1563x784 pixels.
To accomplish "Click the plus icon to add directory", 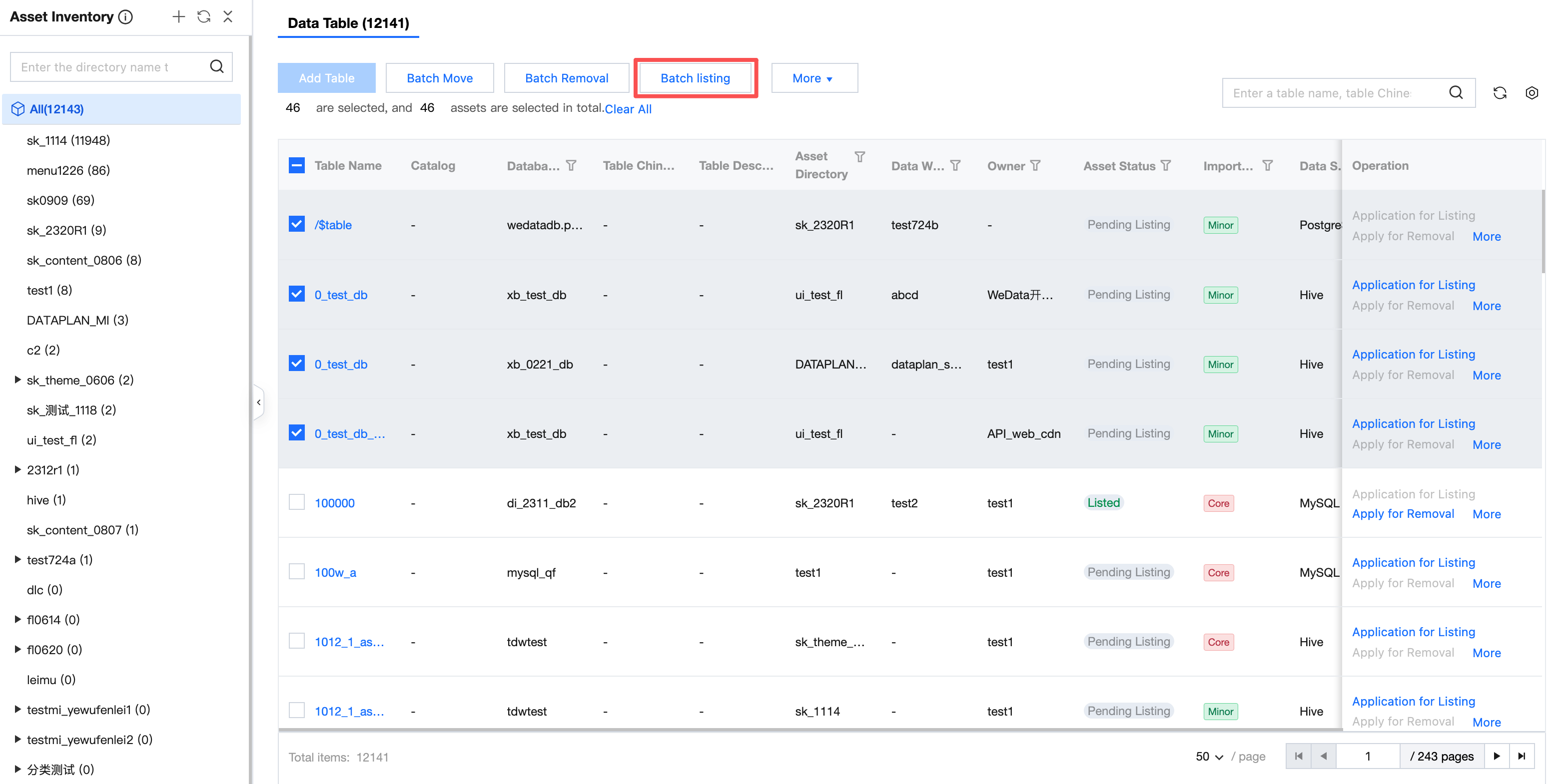I will (178, 17).
